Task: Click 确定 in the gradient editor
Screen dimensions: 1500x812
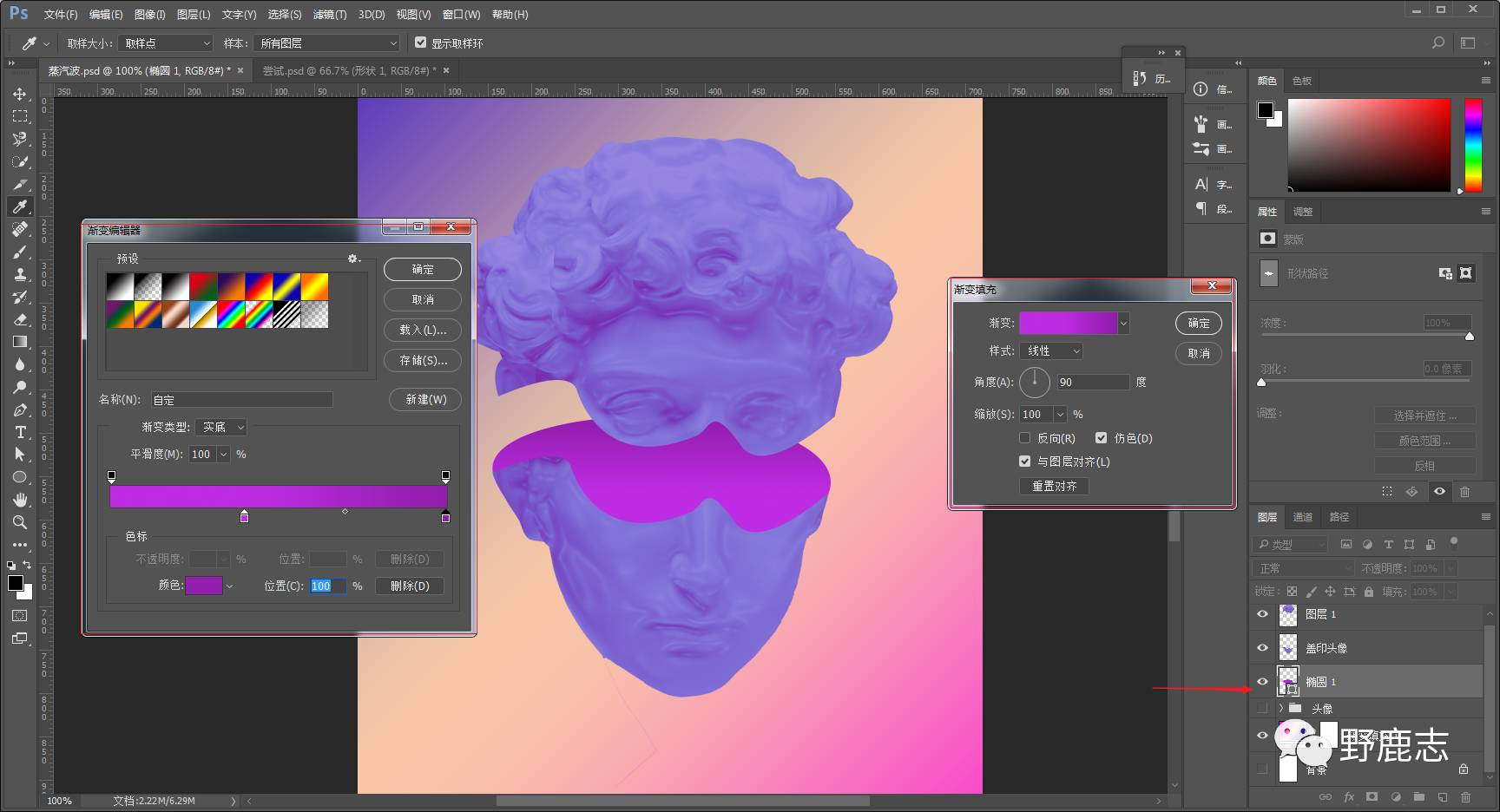Action: (x=423, y=270)
